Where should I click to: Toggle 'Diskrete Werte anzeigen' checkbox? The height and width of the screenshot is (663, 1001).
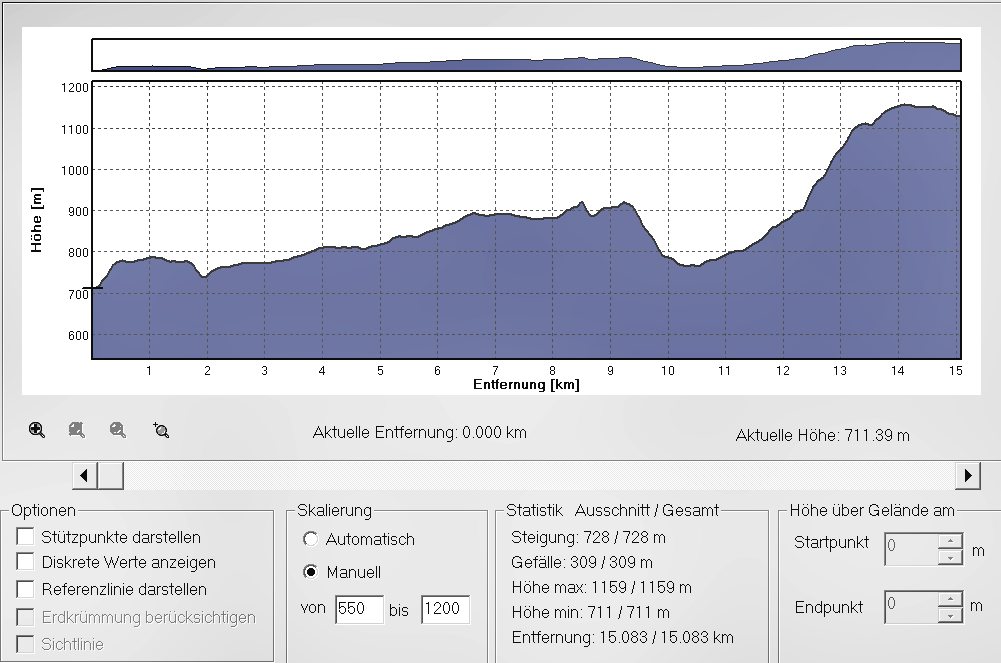[26, 563]
